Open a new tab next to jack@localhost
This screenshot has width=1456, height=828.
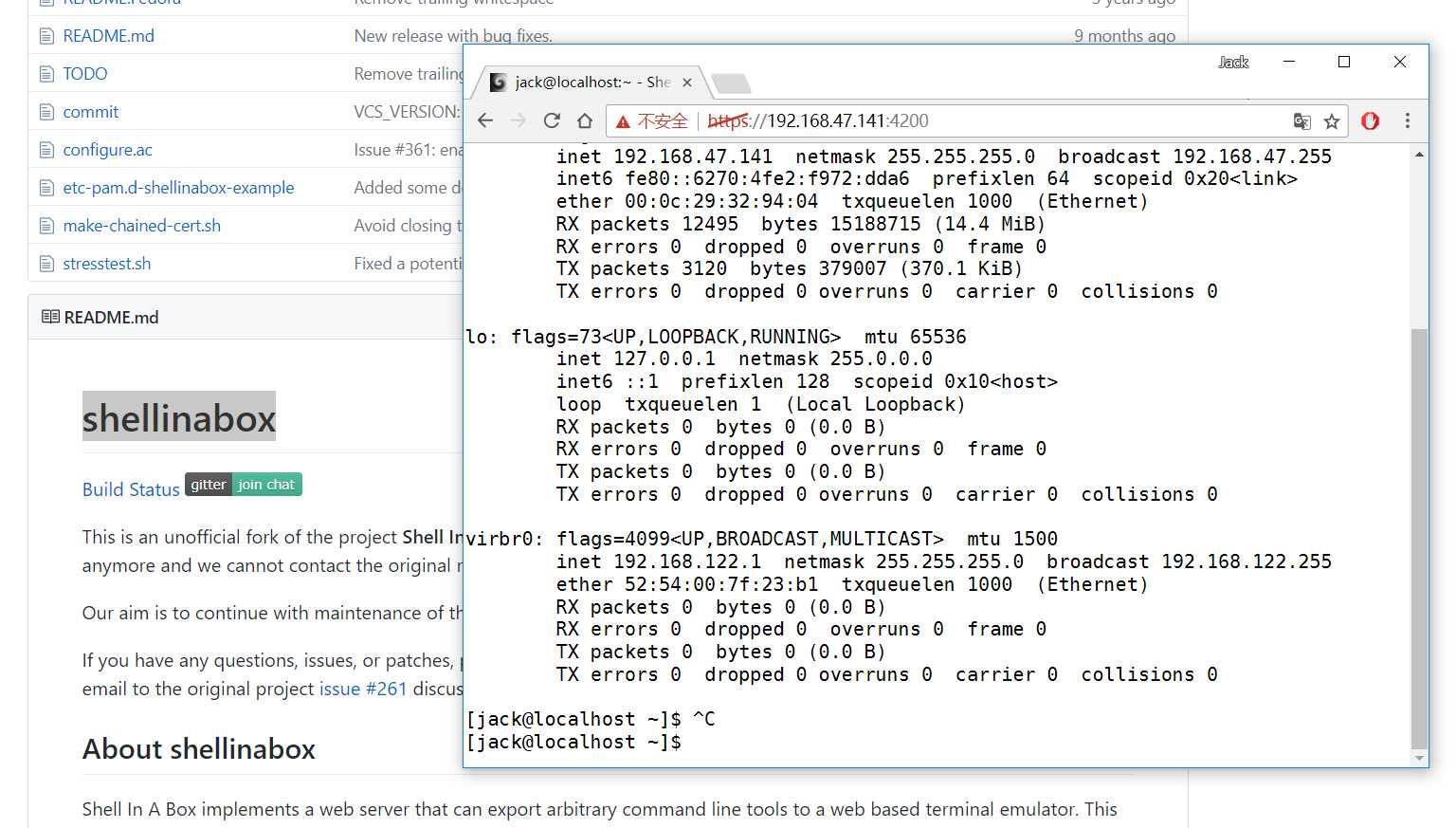731,83
